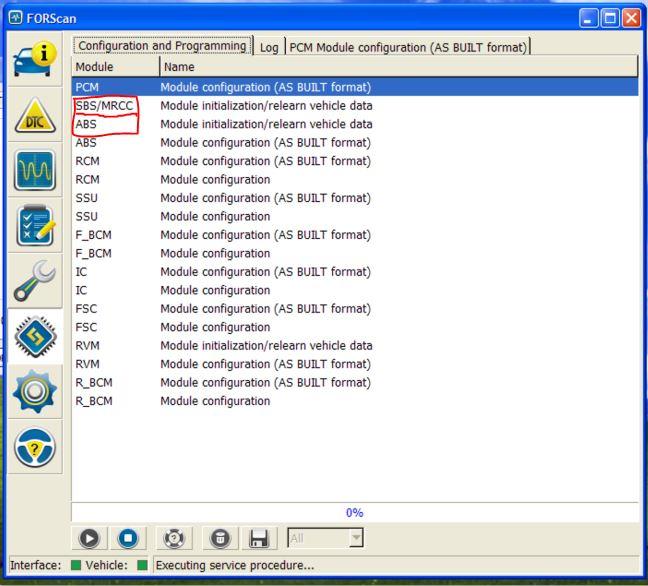This screenshot has height=586, width=648.
Task: Click the Play run procedure button
Action: [x=89, y=538]
